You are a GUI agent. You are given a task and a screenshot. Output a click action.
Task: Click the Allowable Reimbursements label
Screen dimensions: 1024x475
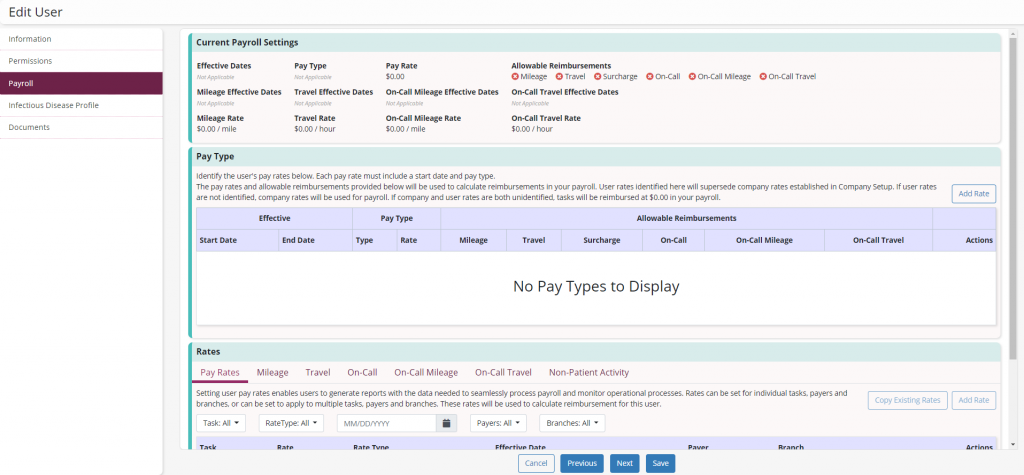click(x=561, y=66)
